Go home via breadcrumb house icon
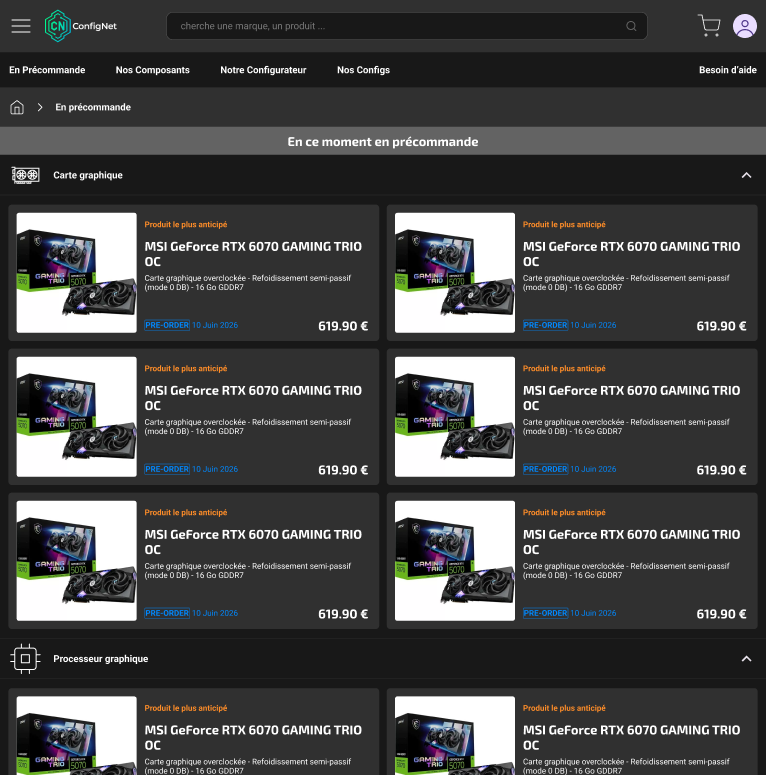 point(17,107)
